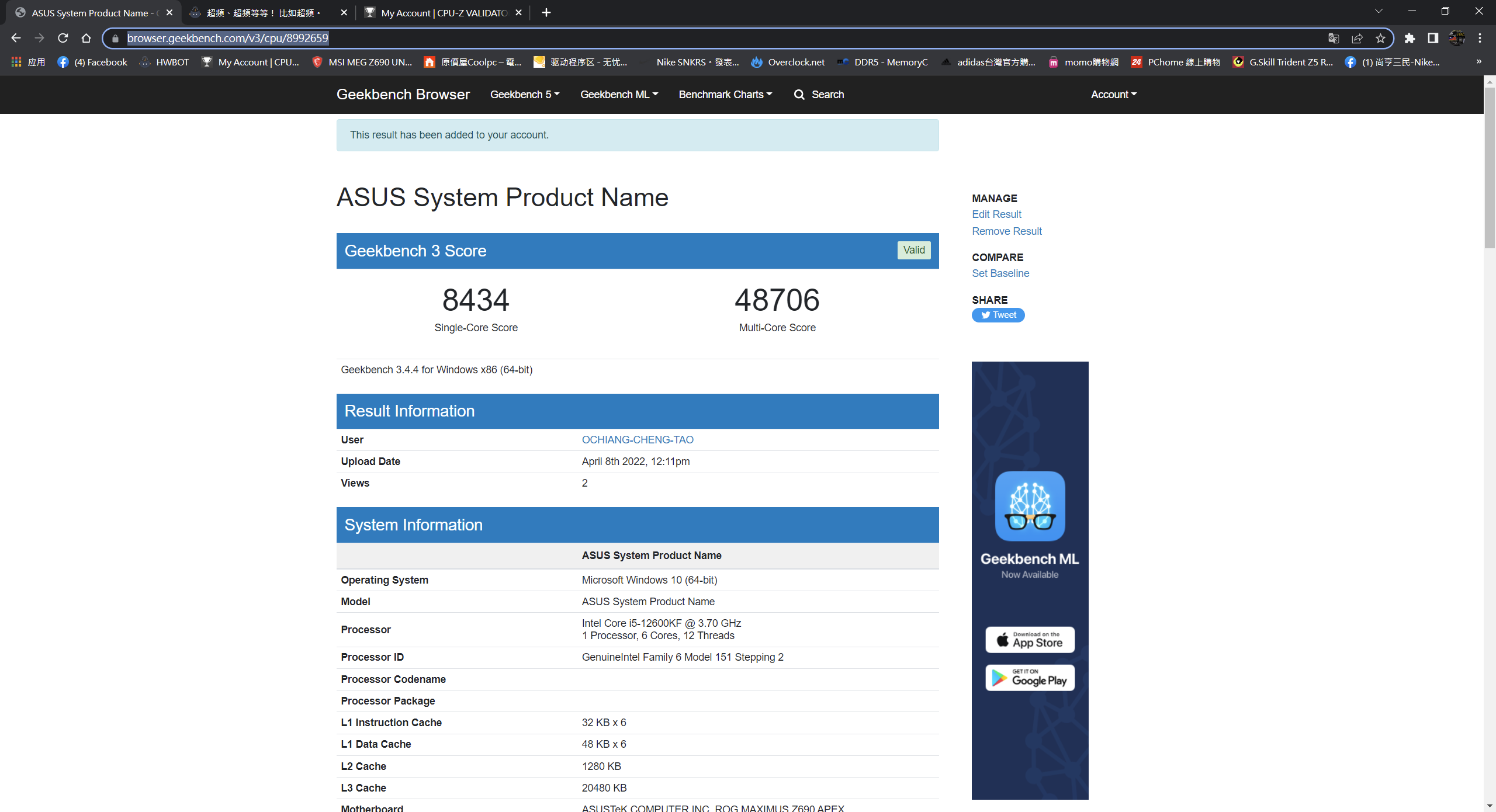The width and height of the screenshot is (1496, 812).
Task: Open the DDR5 MemoryC bookmark
Action: tap(882, 62)
